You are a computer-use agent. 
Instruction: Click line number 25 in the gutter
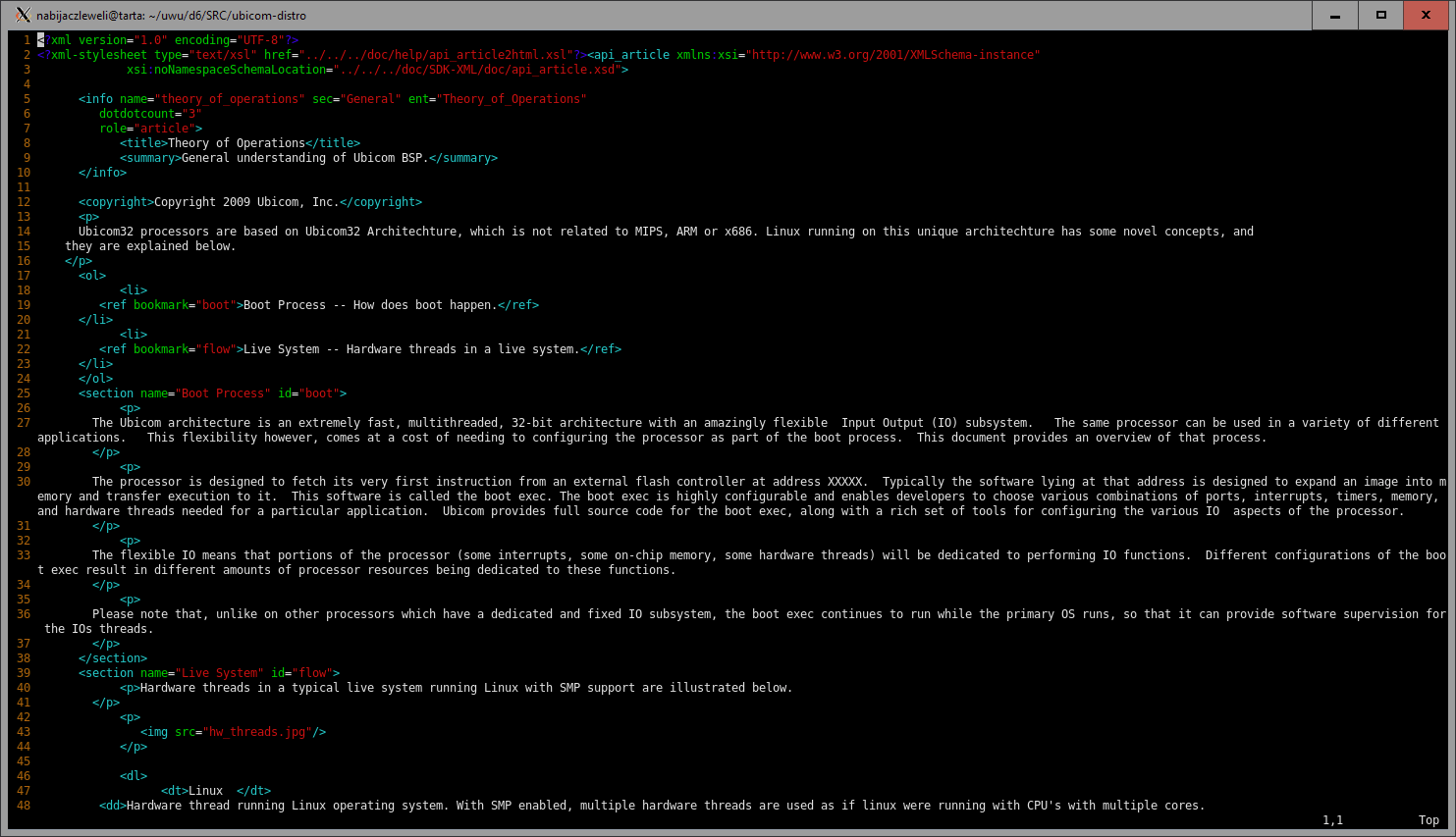24,393
